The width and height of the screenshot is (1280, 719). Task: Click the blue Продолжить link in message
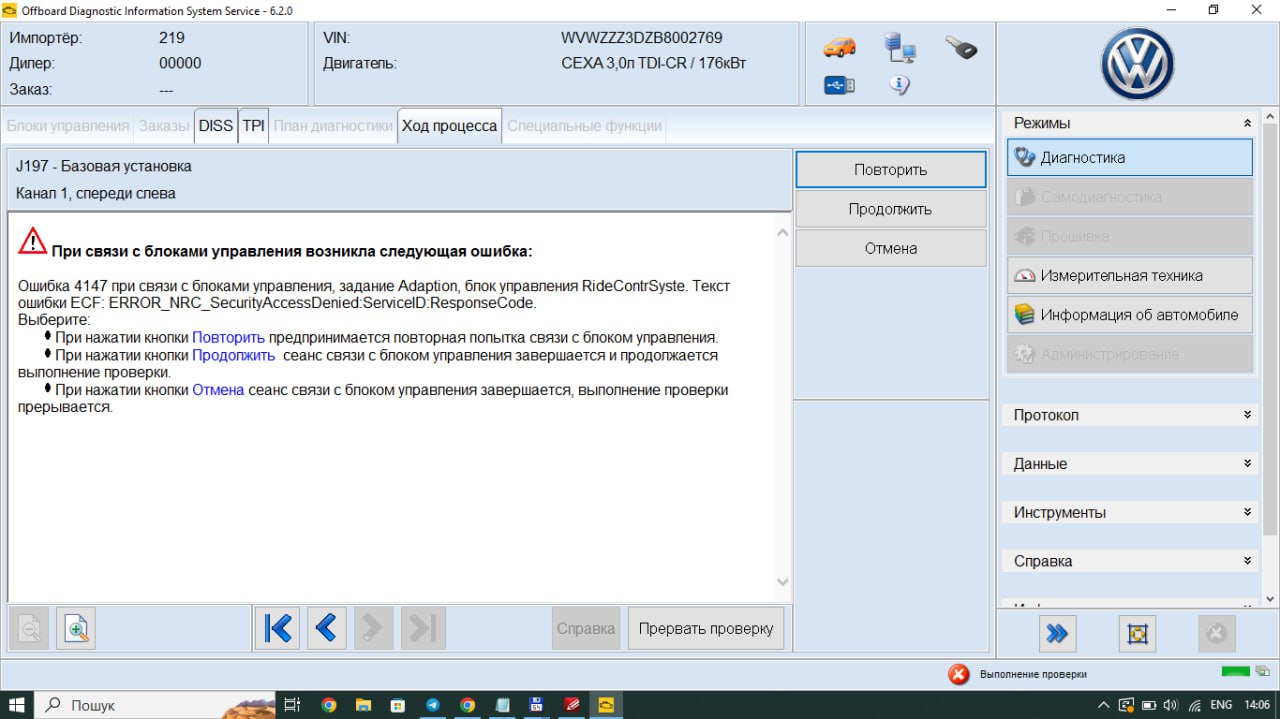click(234, 355)
